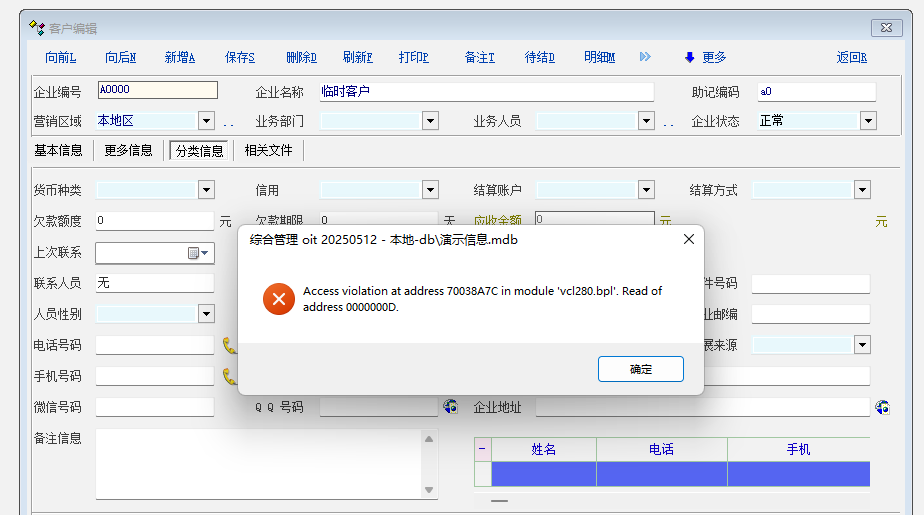
Task: Click the double-arrow icon in the toolbar
Action: click(x=645, y=57)
